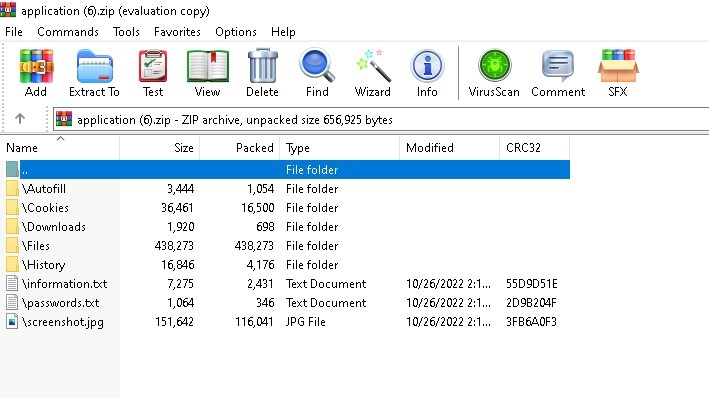Select the \Cookies folder name
This screenshot has height=398, width=709.
tap(45, 208)
